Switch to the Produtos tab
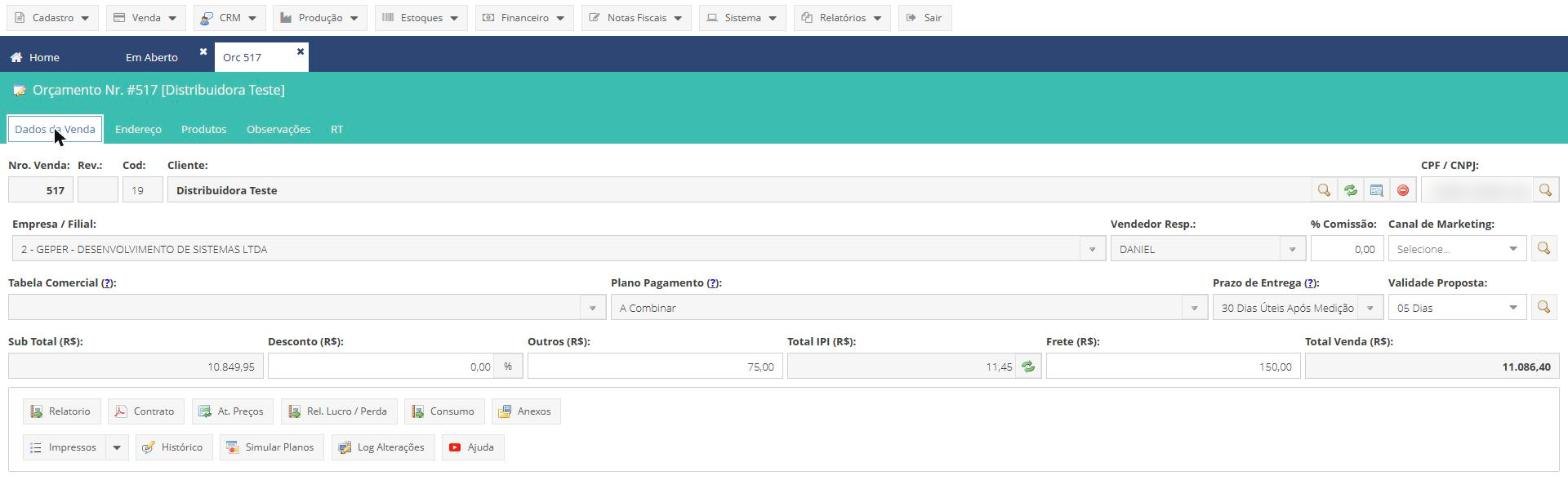The width and height of the screenshot is (1568, 480). pyautogui.click(x=203, y=129)
